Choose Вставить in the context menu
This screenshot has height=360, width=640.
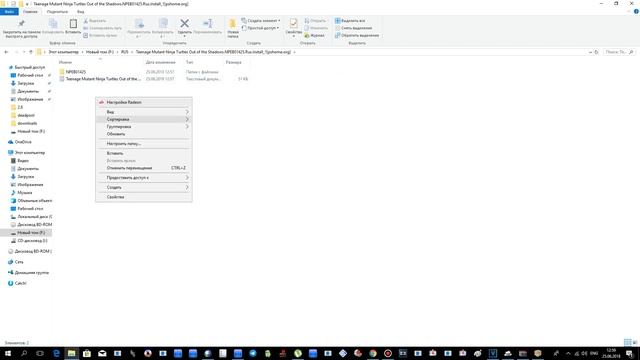click(144, 153)
